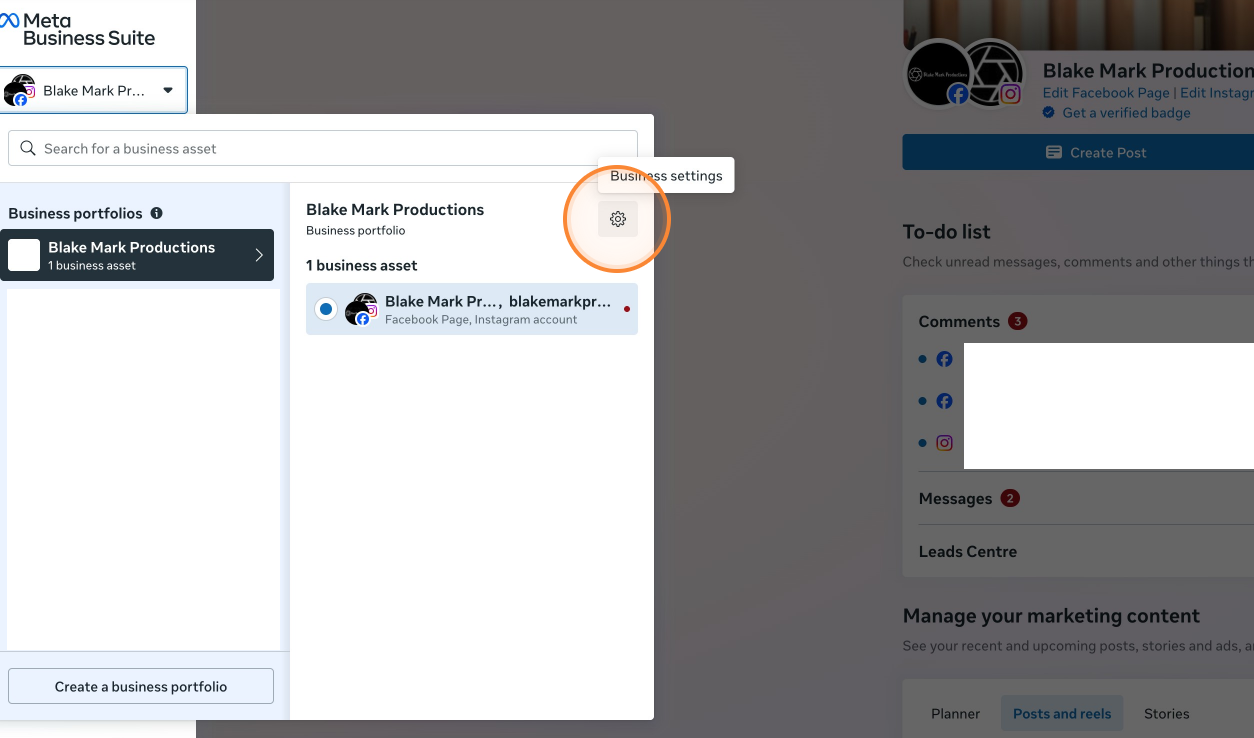1254x738 pixels.
Task: Open the Comments section in To-do list
Action: (959, 321)
